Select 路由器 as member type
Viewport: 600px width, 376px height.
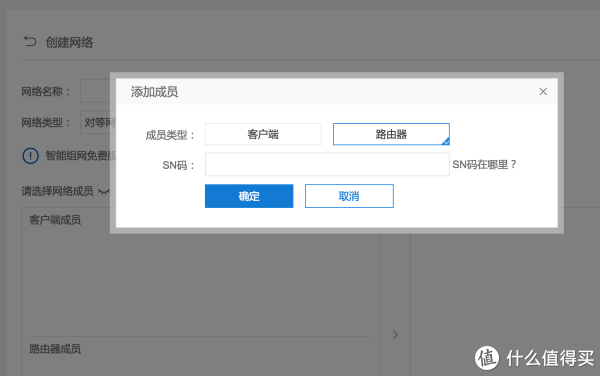391,134
